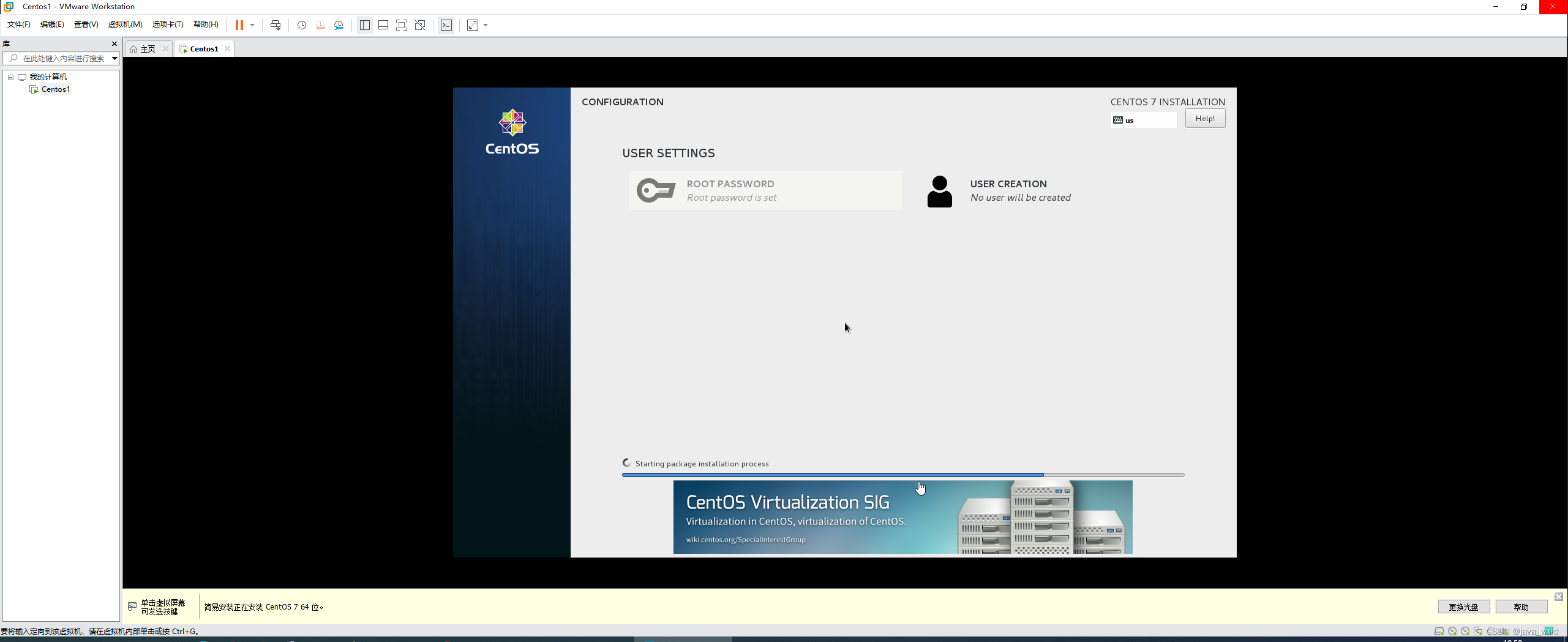
Task: Close the Centos1 tab
Action: 227,49
